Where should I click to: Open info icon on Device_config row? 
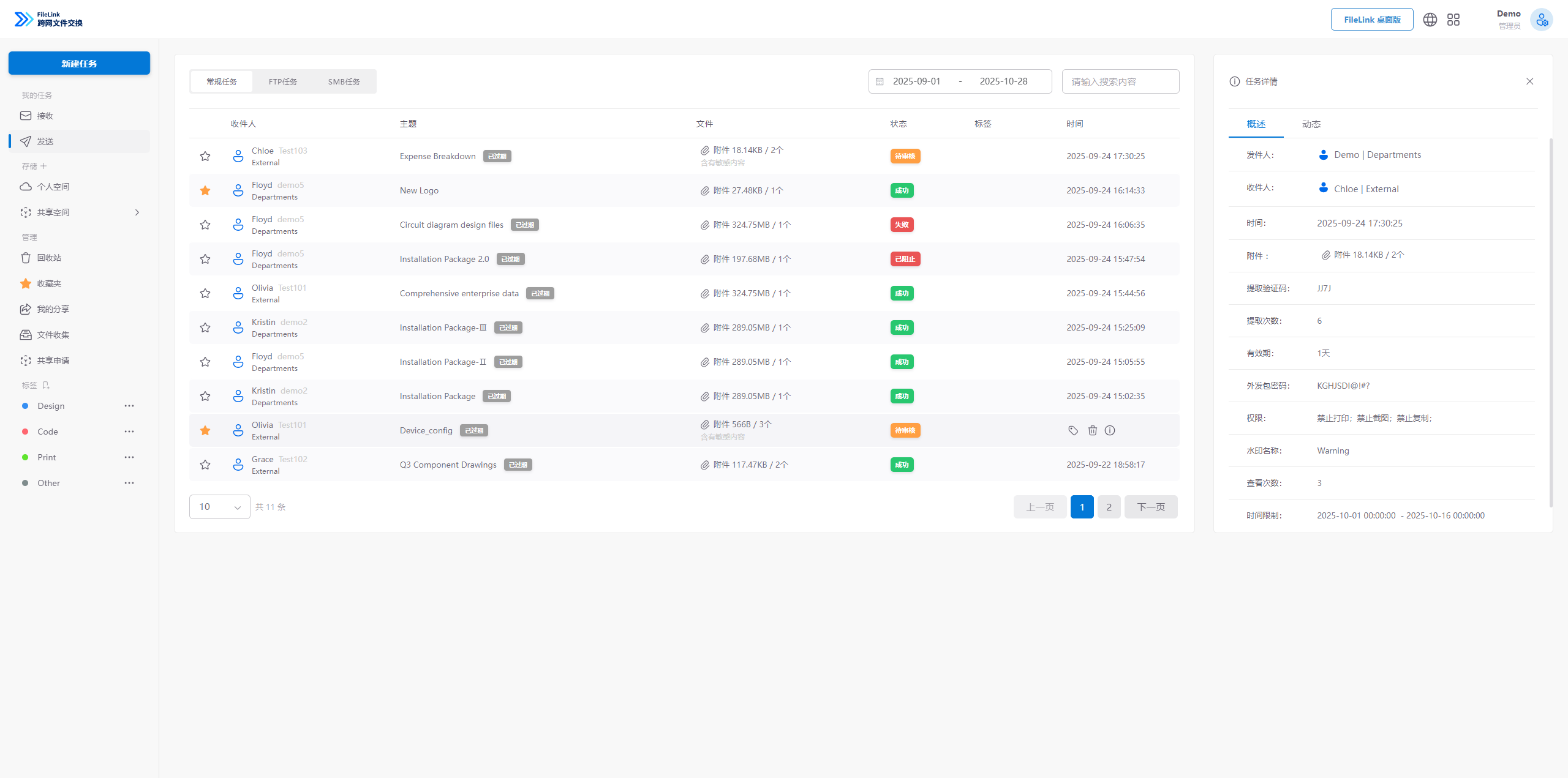click(x=1110, y=430)
